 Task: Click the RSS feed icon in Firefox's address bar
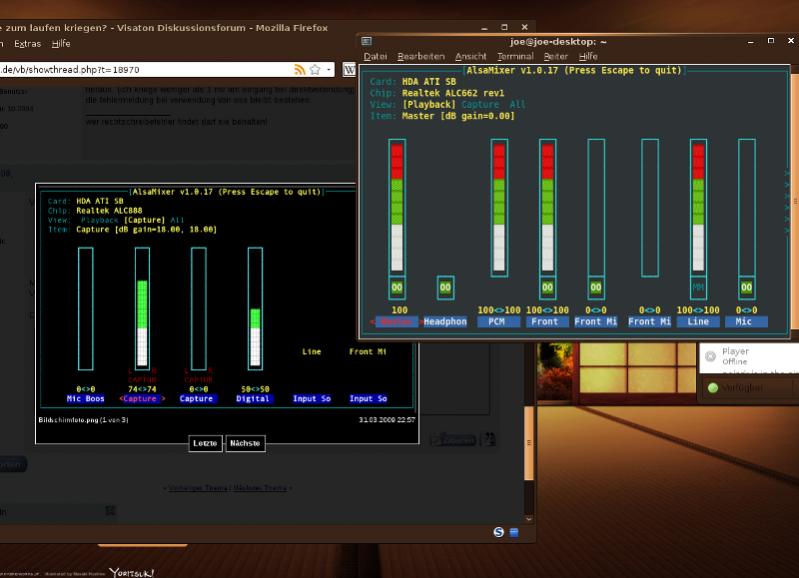click(300, 70)
